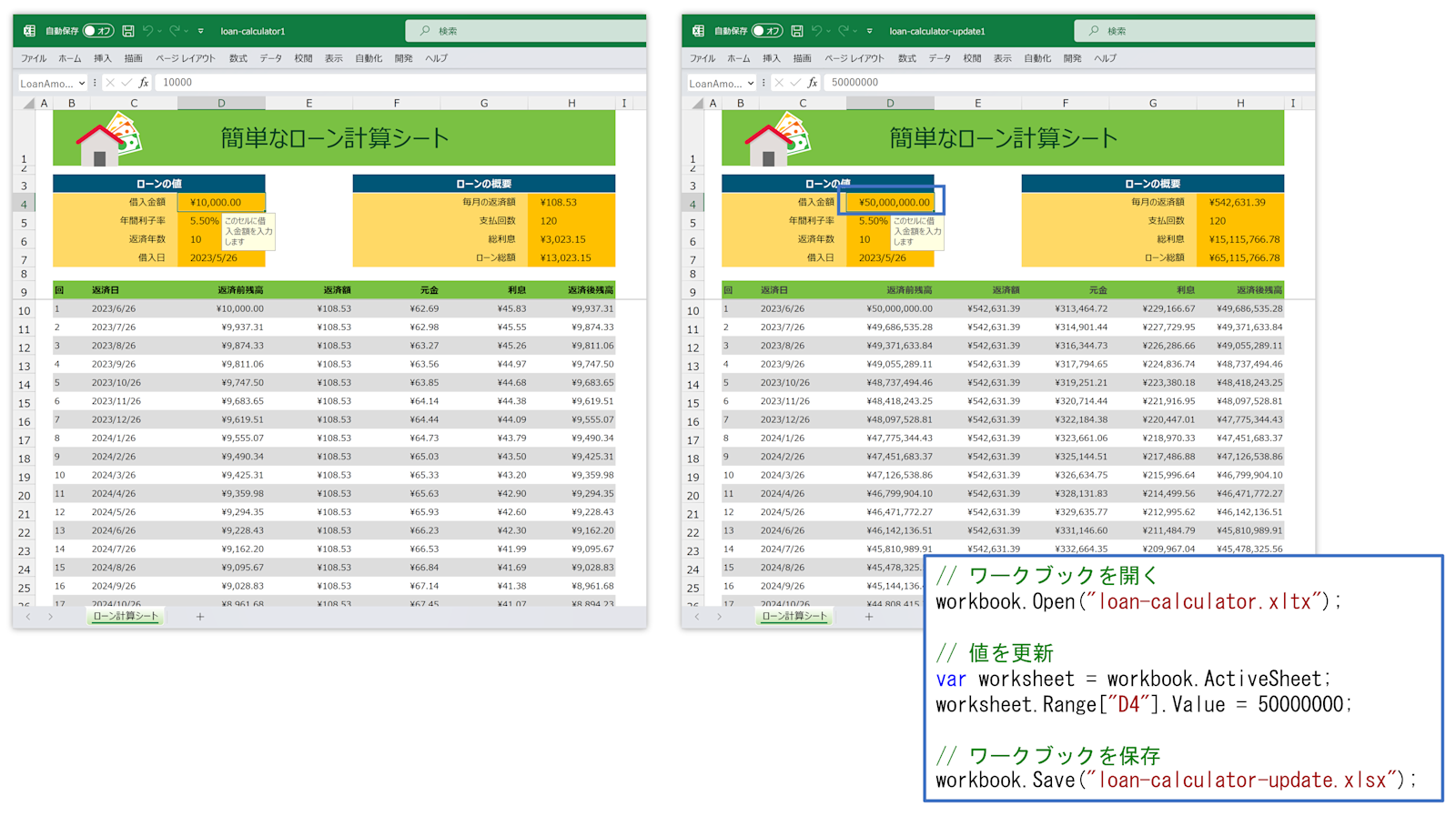Click next sheet arrow in loan-calculator1
Screen dimensions: 1456x816
click(50, 617)
